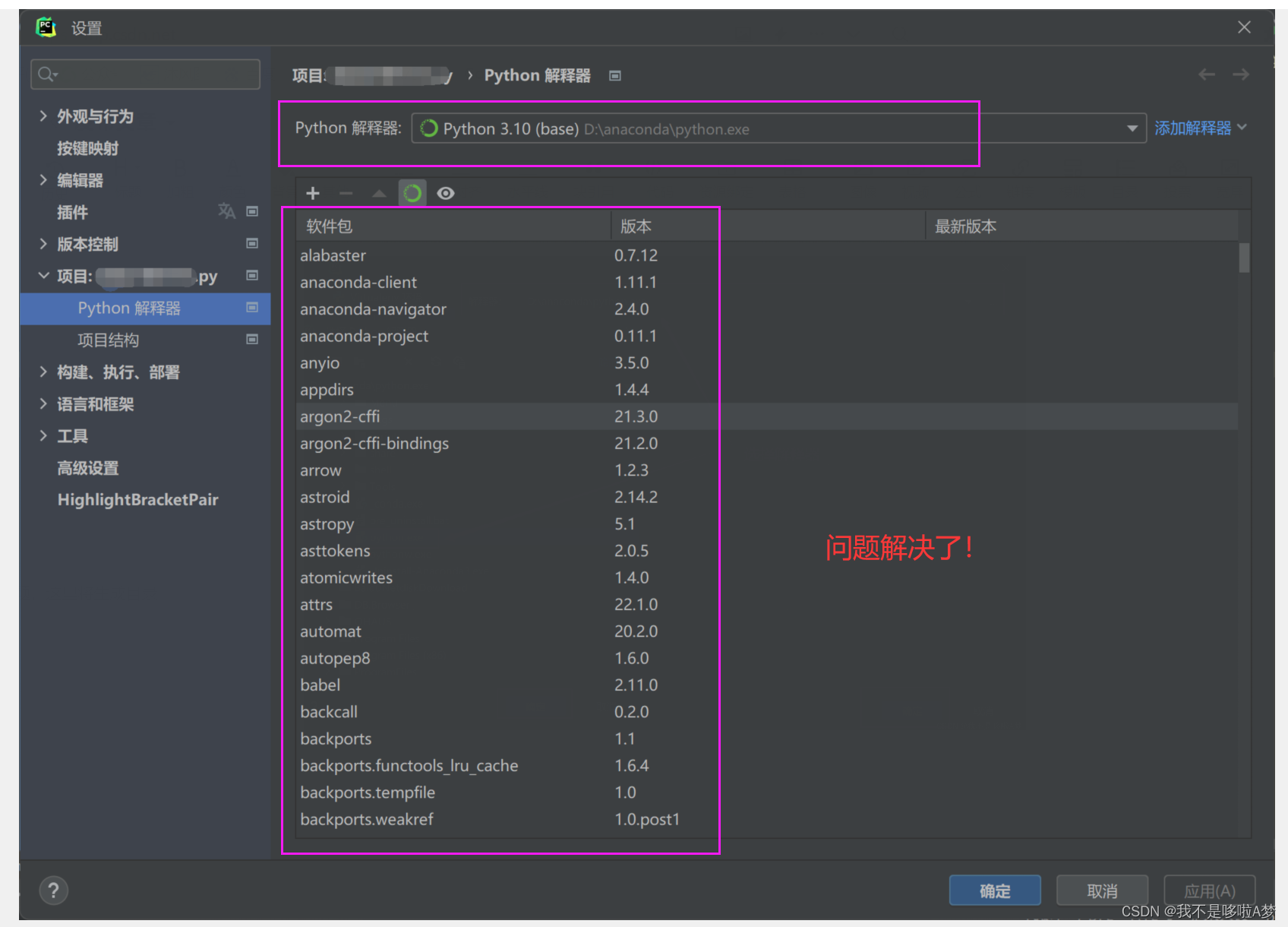Click the 取消 button
Image resolution: width=1288 pixels, height=927 pixels.
pyautogui.click(x=1102, y=891)
